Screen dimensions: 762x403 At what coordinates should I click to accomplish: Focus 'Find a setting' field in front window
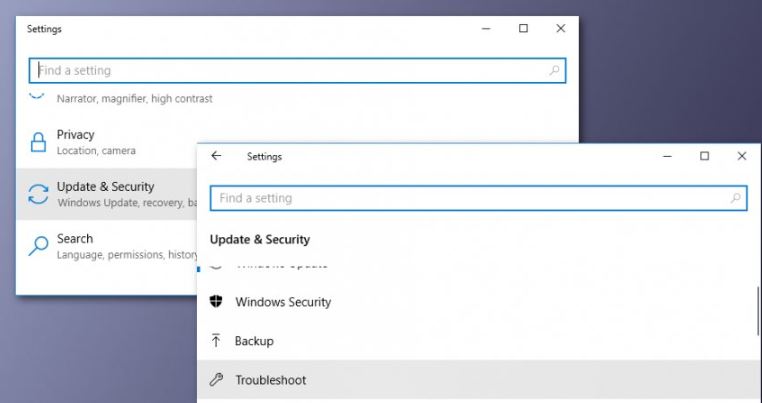[479, 198]
